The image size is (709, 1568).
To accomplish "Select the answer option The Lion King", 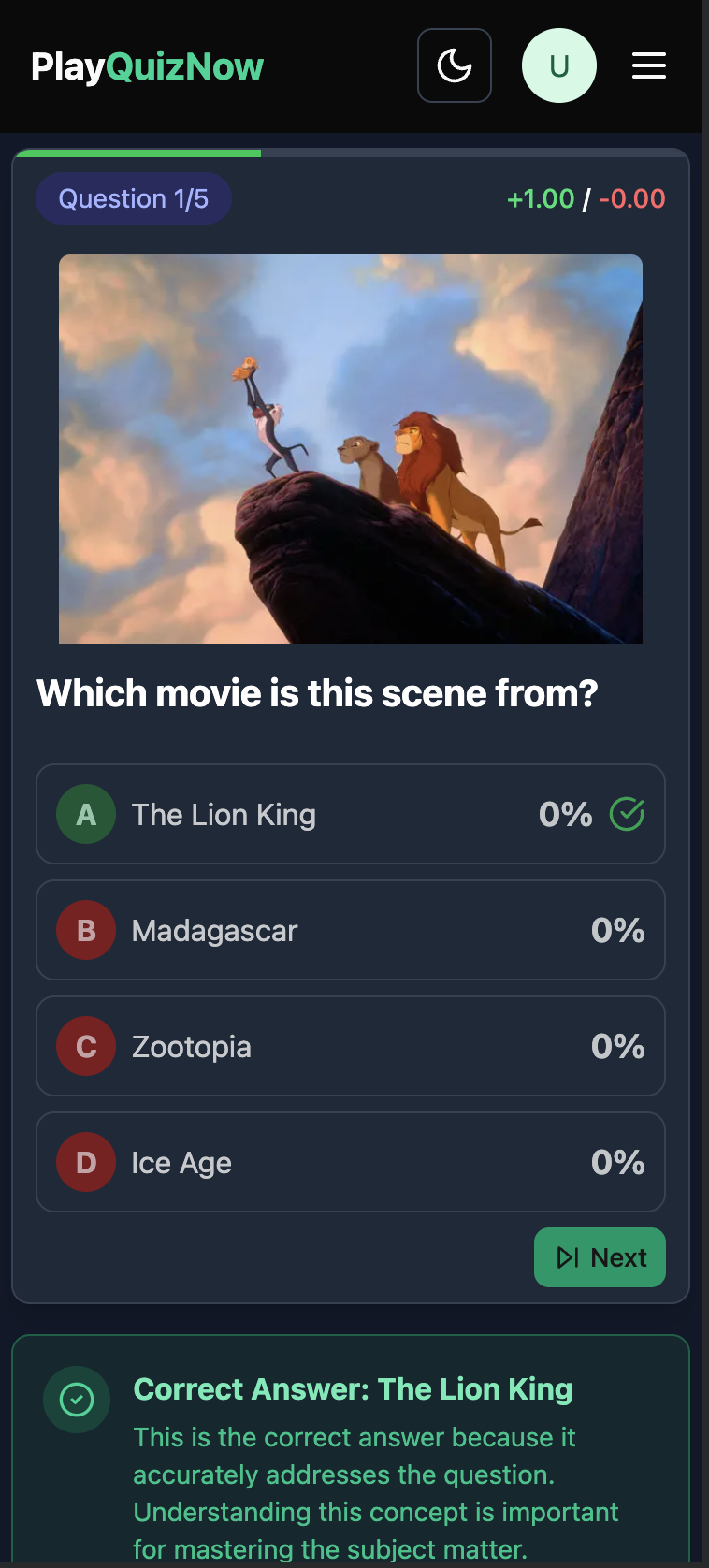I will click(350, 814).
